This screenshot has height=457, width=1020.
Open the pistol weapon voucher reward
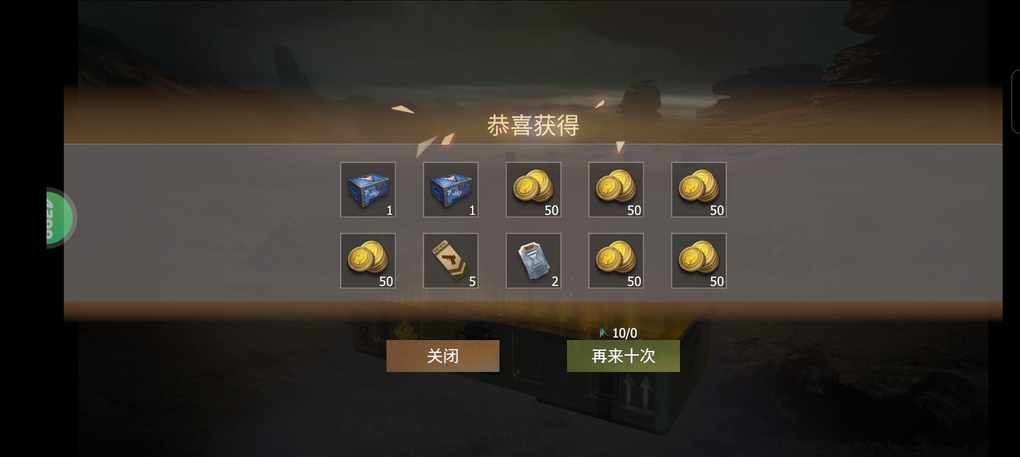(x=450, y=261)
